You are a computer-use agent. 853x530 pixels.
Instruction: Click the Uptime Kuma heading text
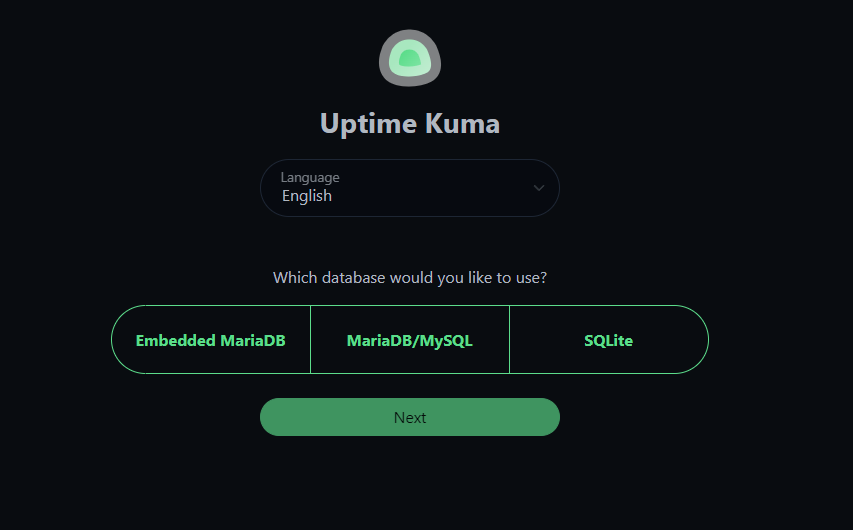[x=410, y=124]
